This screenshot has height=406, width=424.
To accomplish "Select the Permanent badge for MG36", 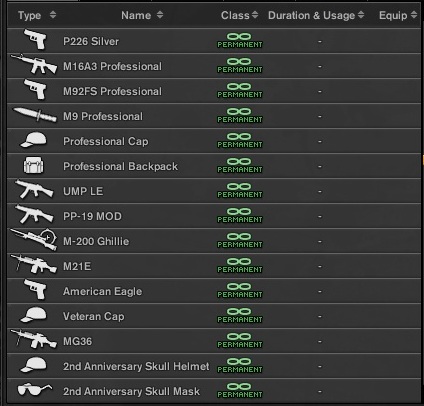I will [240, 341].
